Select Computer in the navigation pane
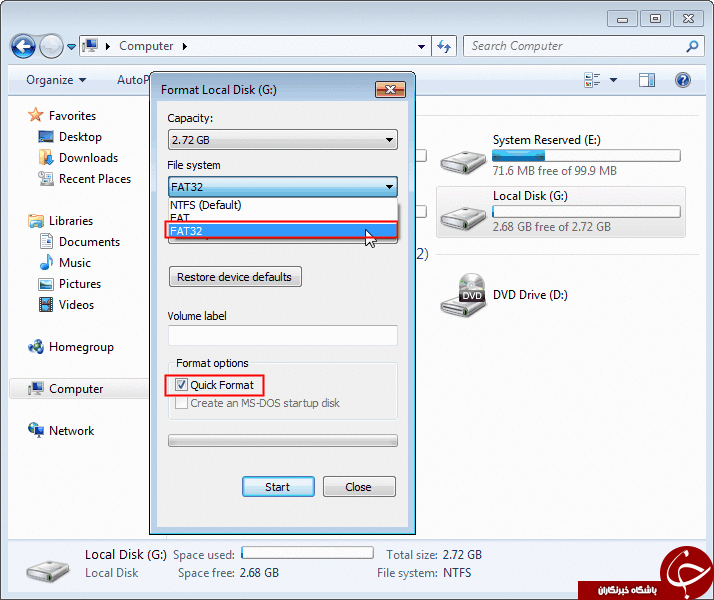This screenshot has width=714, height=600. (76, 389)
